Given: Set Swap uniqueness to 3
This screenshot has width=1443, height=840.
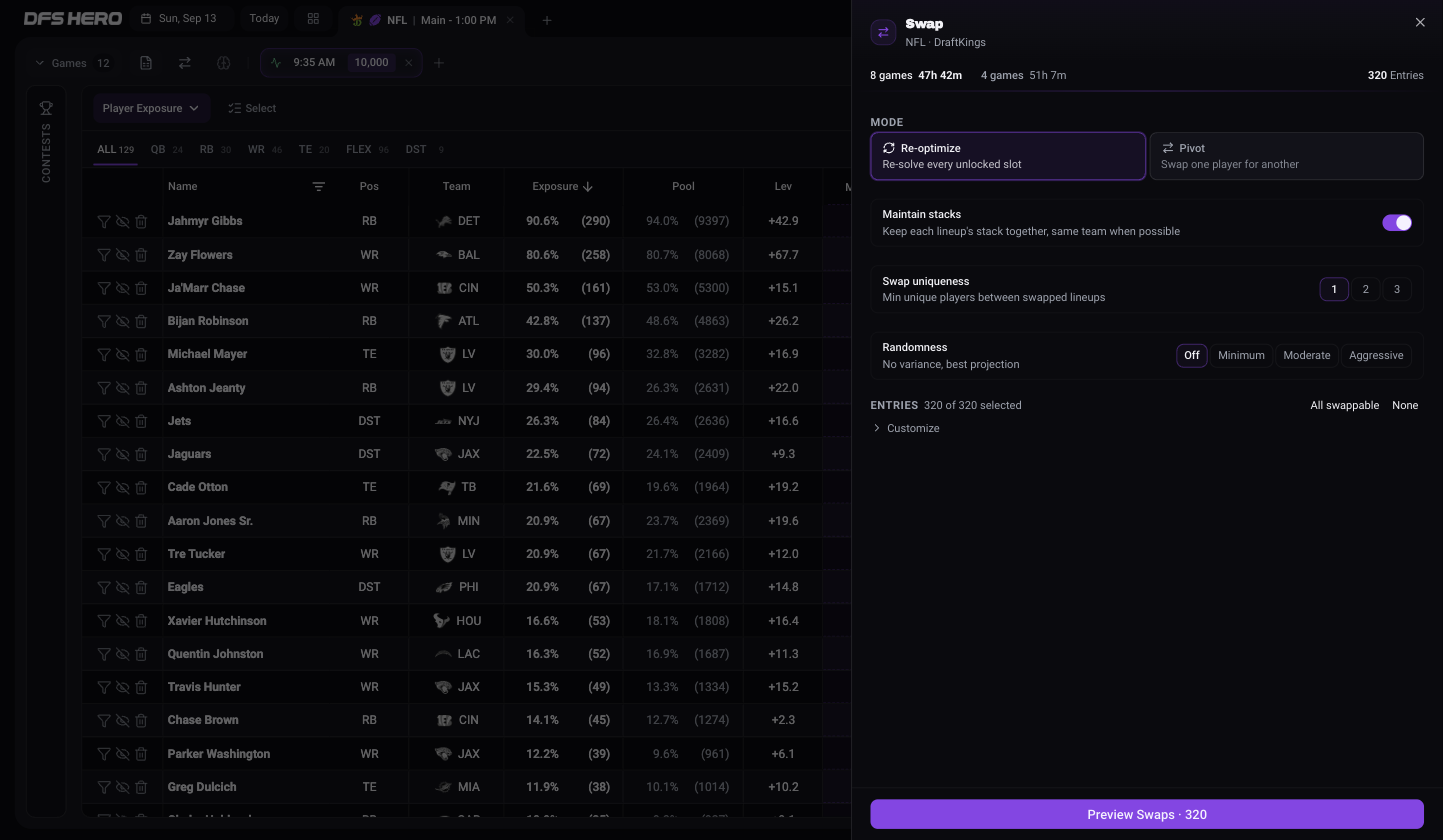Looking at the screenshot, I should click(1397, 289).
